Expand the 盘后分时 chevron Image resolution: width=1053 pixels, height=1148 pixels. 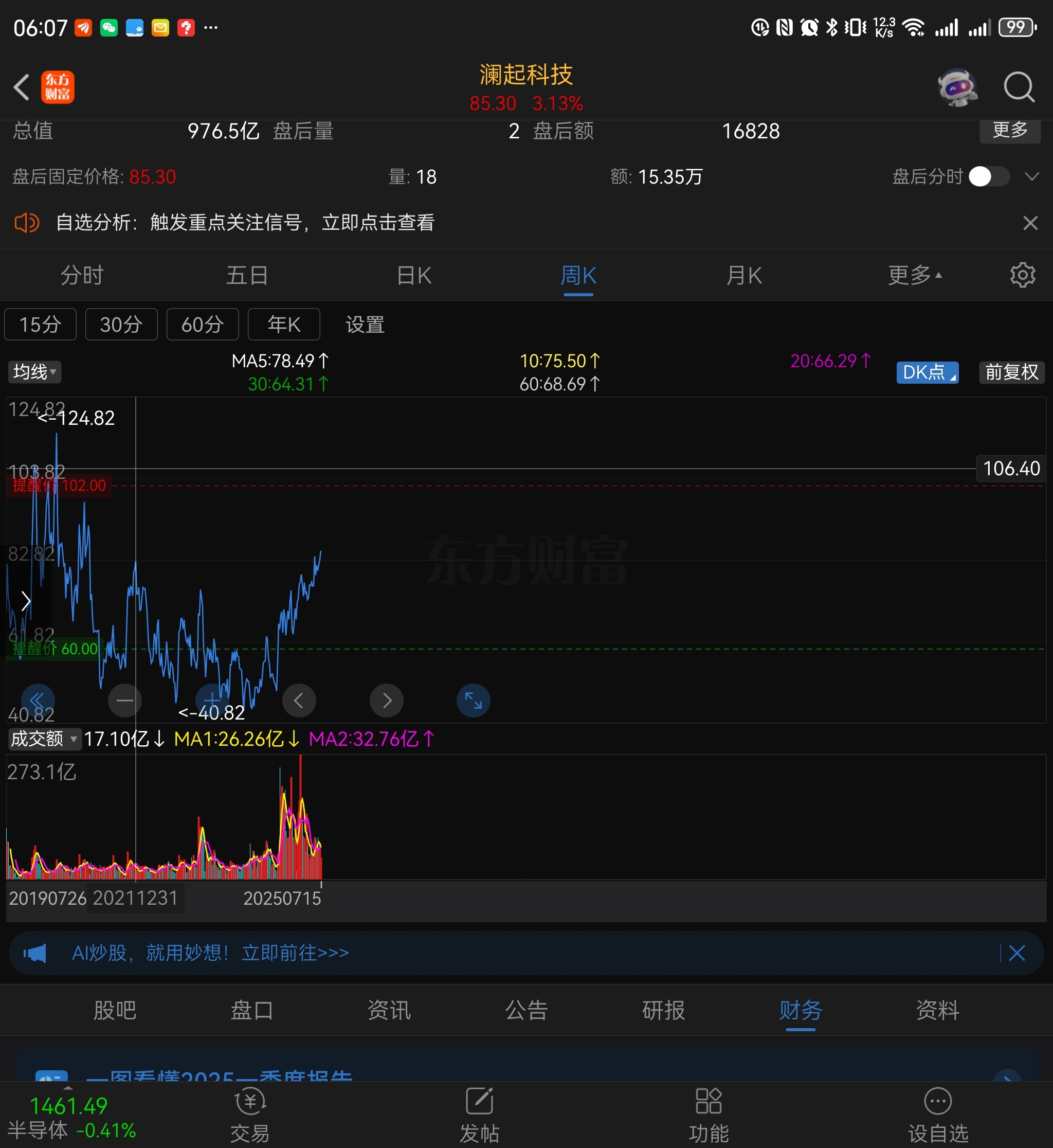click(x=1032, y=177)
